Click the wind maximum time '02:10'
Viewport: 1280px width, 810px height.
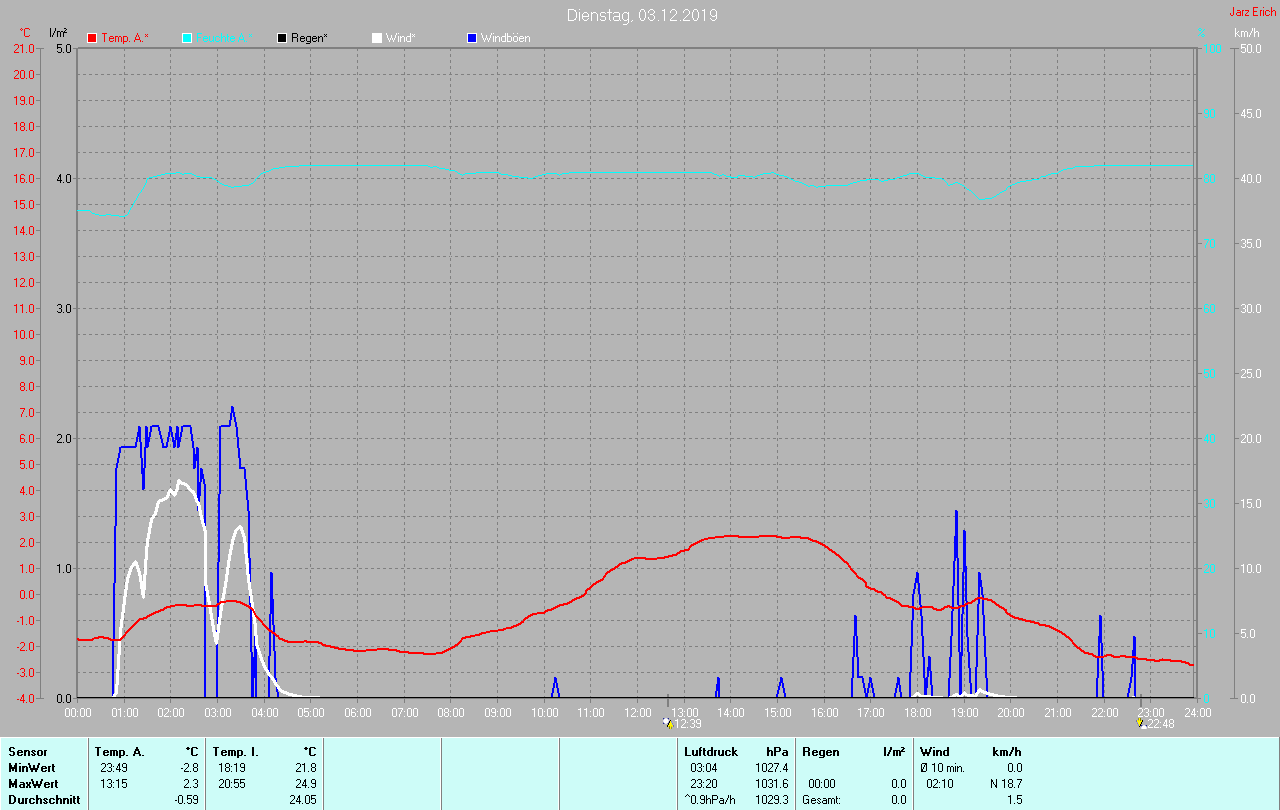tap(939, 784)
